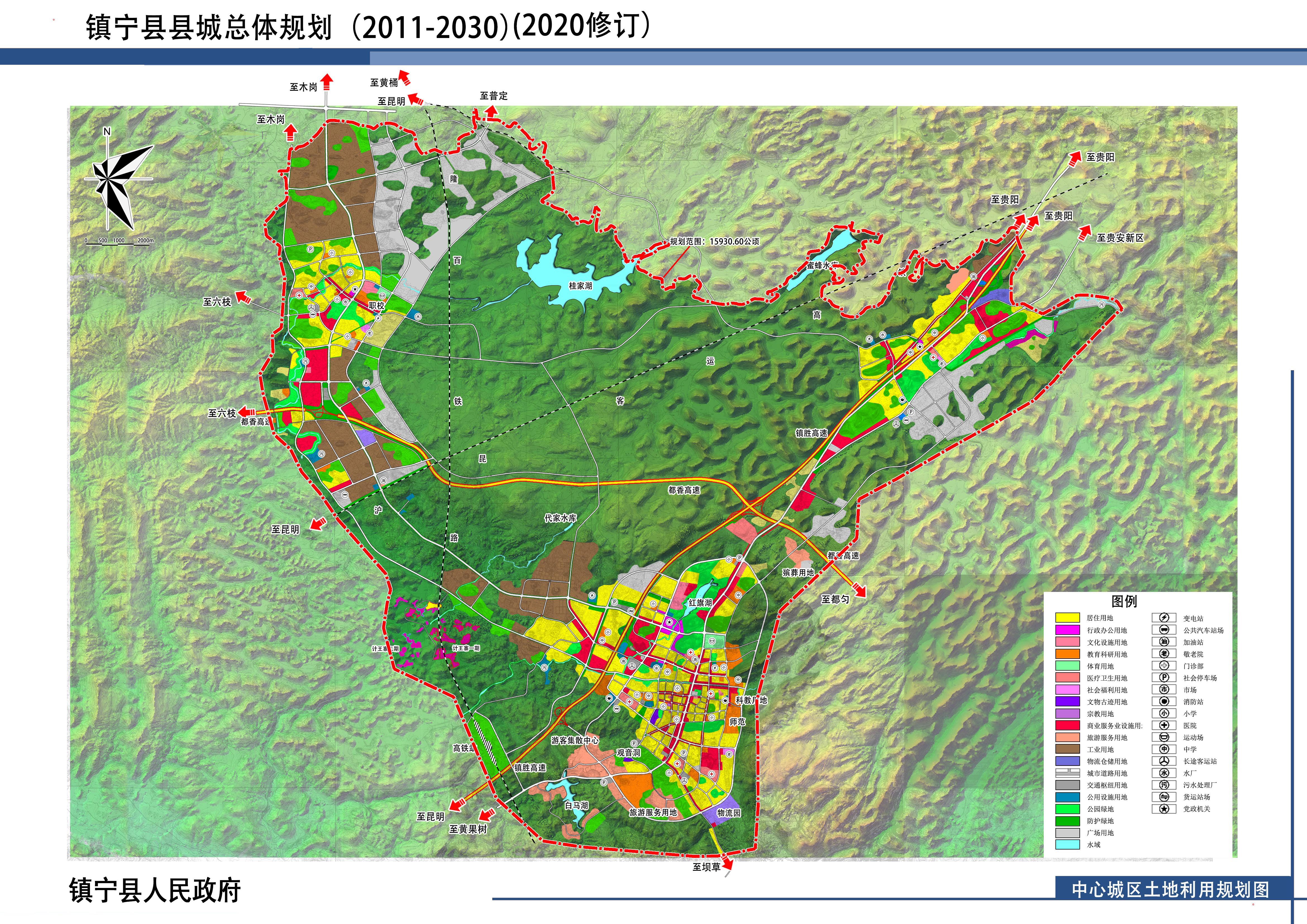This screenshot has height=924, width=1307.
Task: Pick the bright green 公园绿地 swatch
Action: point(1067,809)
